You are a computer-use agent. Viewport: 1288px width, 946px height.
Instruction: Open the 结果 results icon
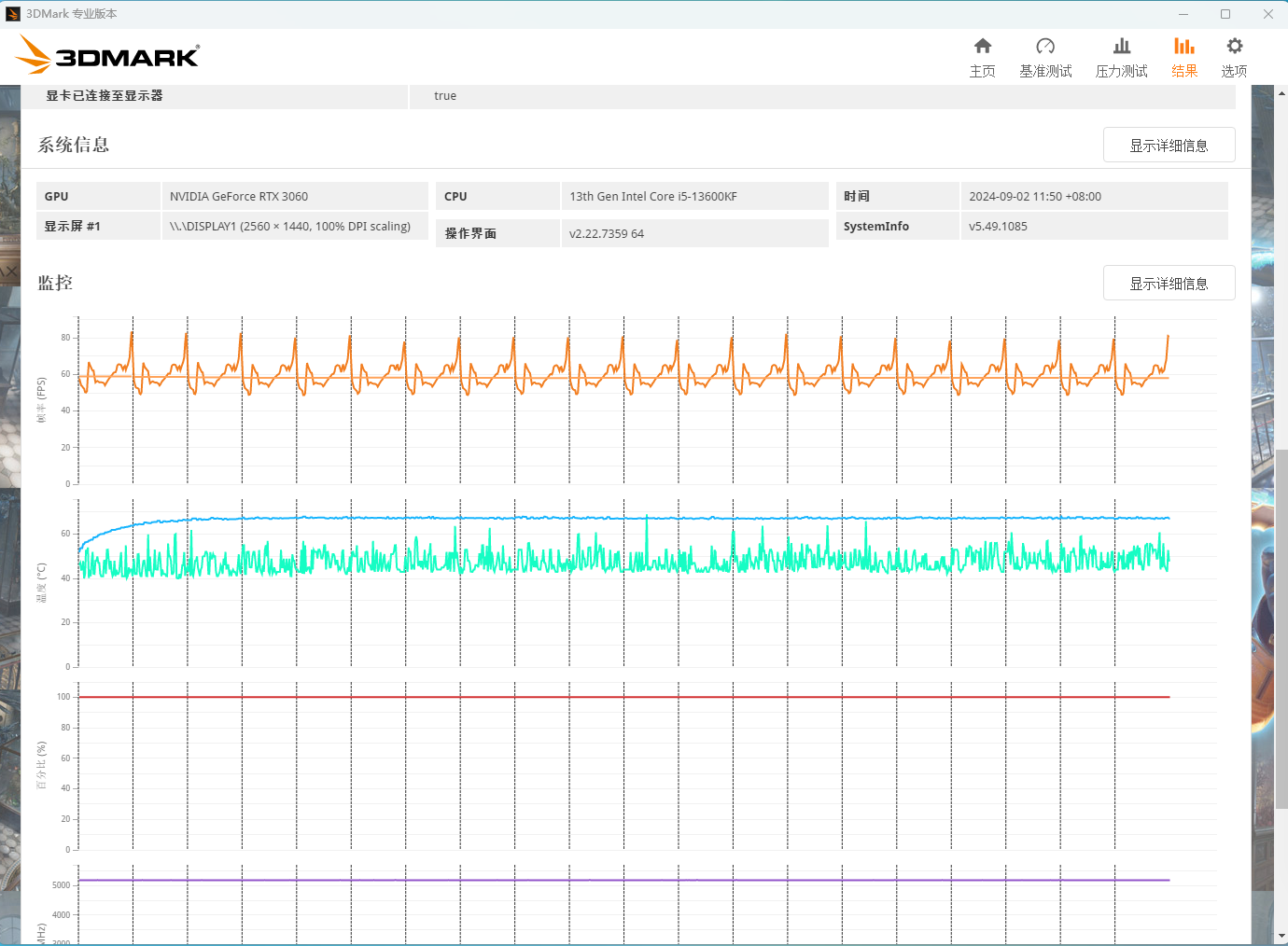pos(1184,46)
